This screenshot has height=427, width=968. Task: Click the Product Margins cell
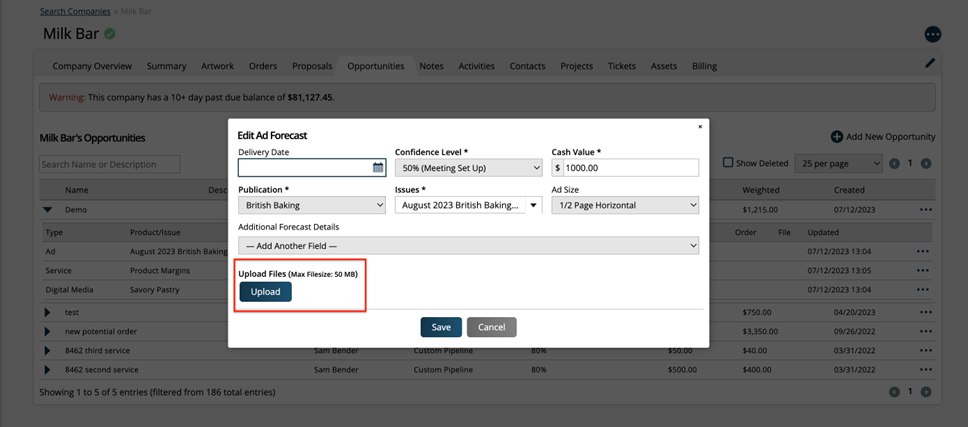[160, 270]
